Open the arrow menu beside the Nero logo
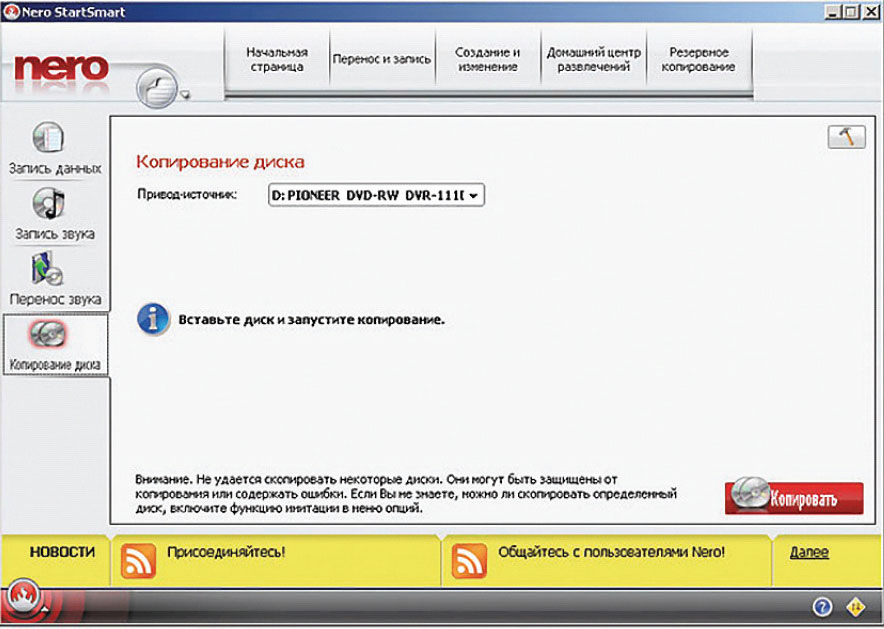 [185, 97]
